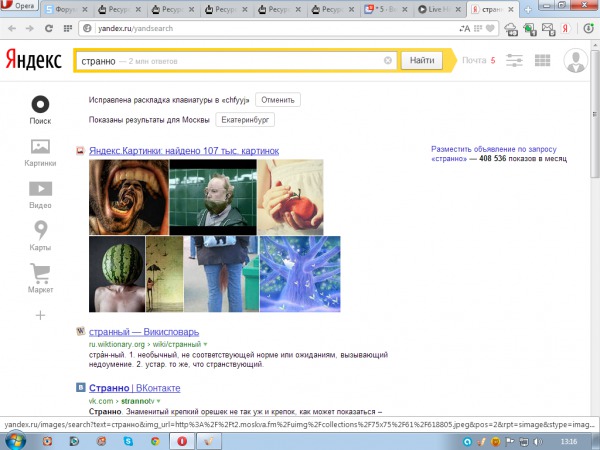Open the umbrella figure thumbnail
The height and width of the screenshot is (450, 600).
click(x=164, y=274)
